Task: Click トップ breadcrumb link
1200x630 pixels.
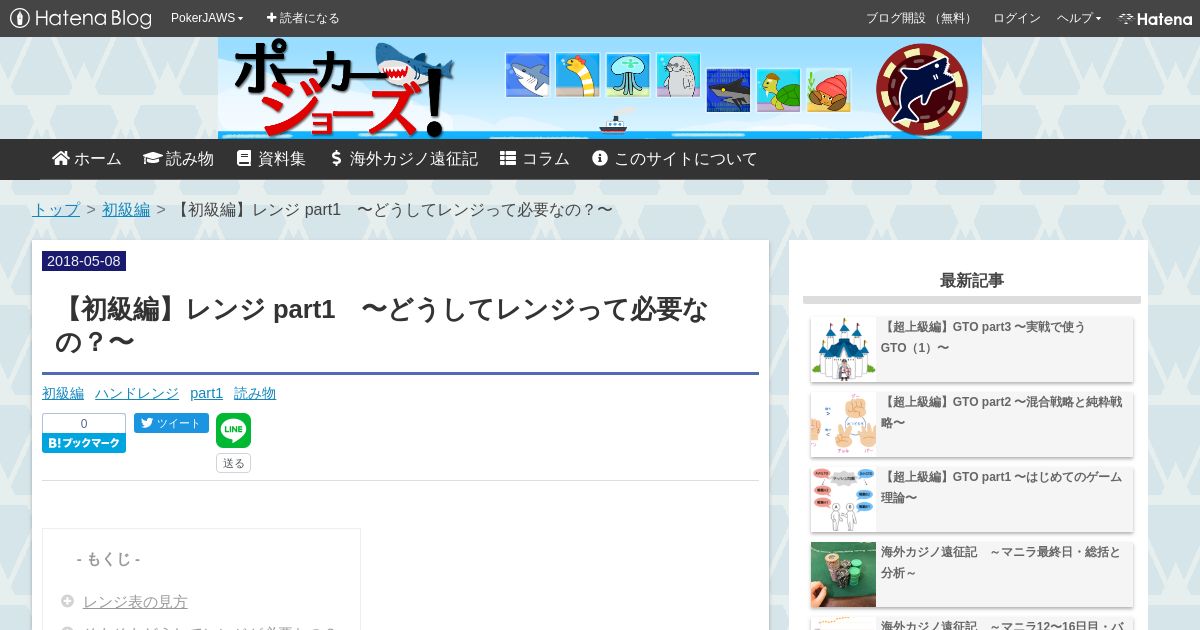Action: [56, 210]
